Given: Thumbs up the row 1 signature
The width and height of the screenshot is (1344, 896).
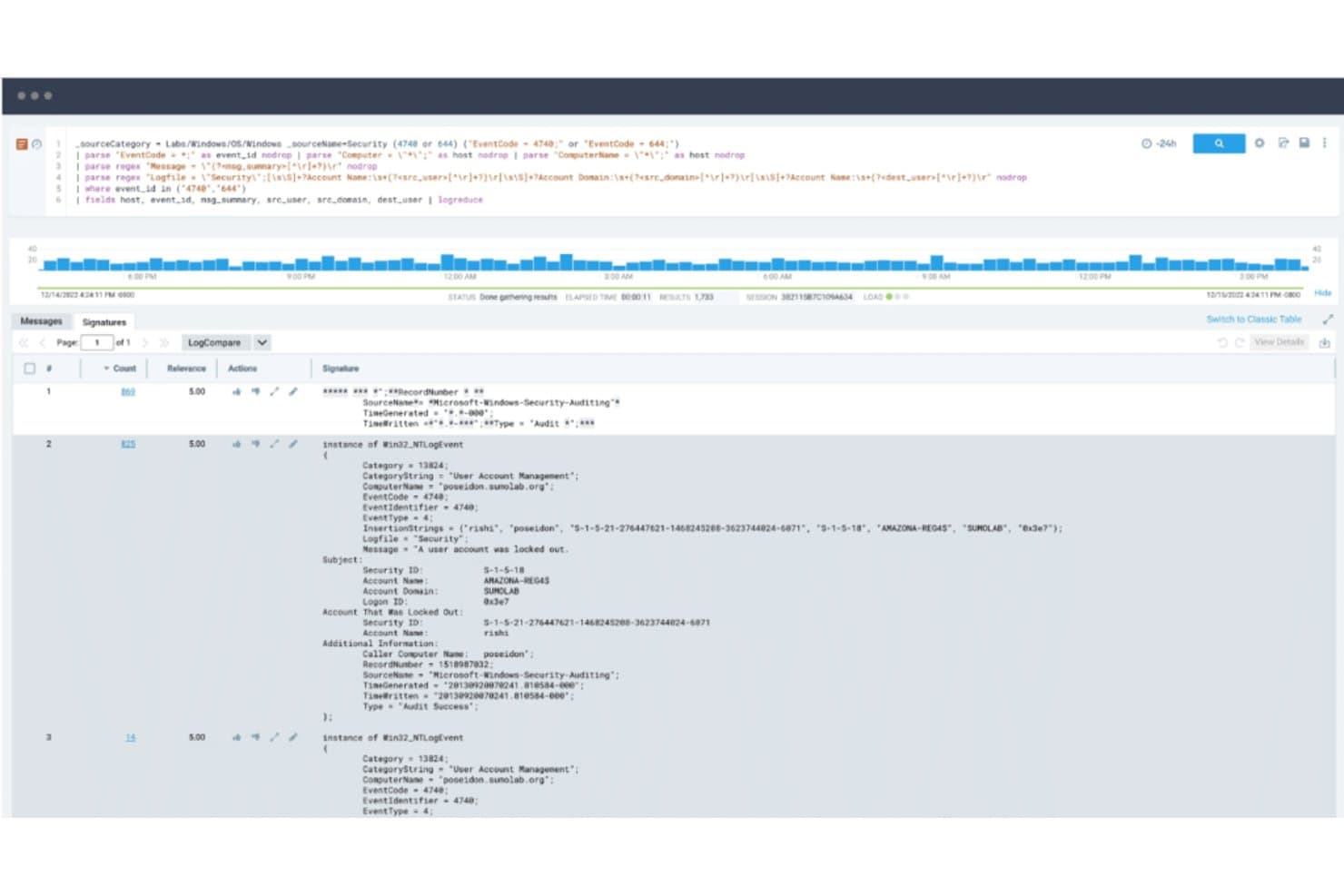Looking at the screenshot, I should (x=236, y=392).
